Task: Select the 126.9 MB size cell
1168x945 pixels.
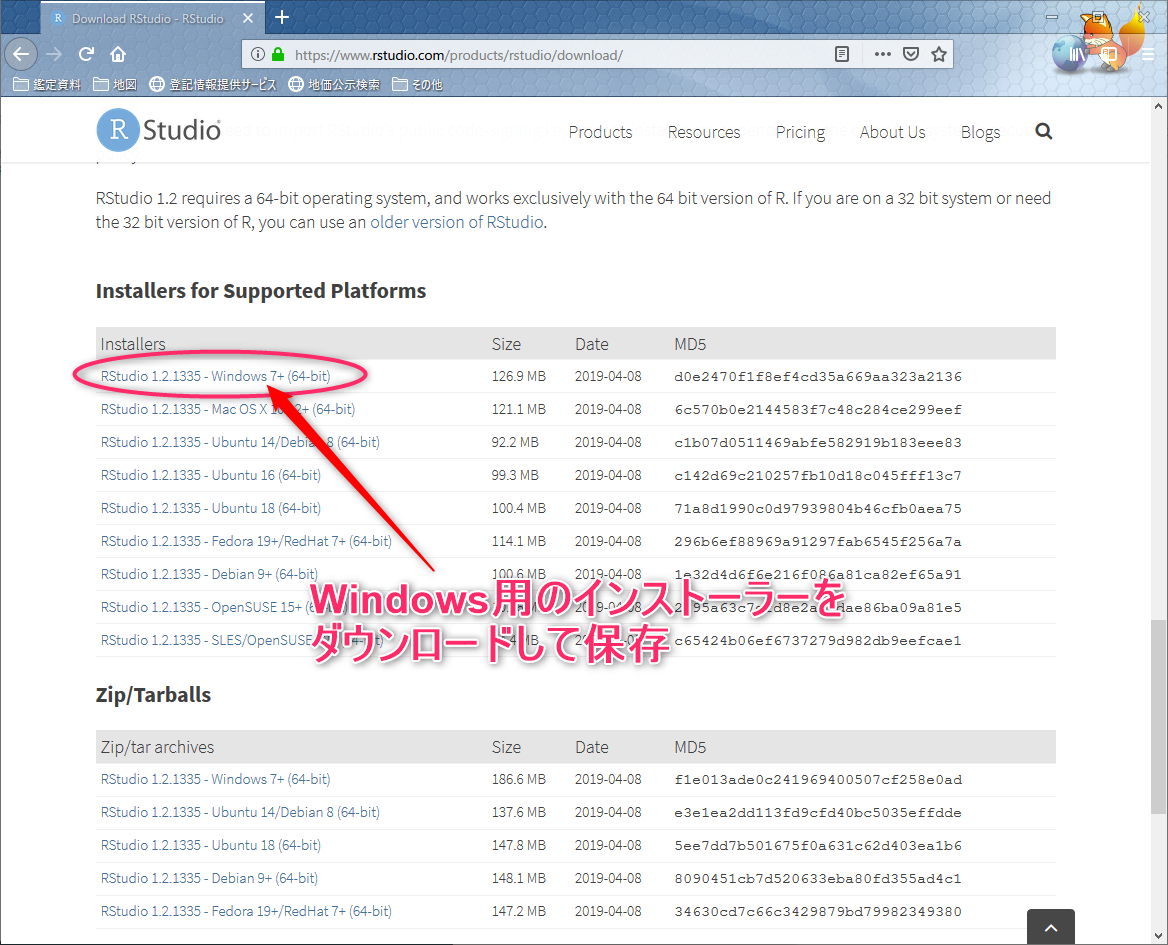Action: pos(518,376)
